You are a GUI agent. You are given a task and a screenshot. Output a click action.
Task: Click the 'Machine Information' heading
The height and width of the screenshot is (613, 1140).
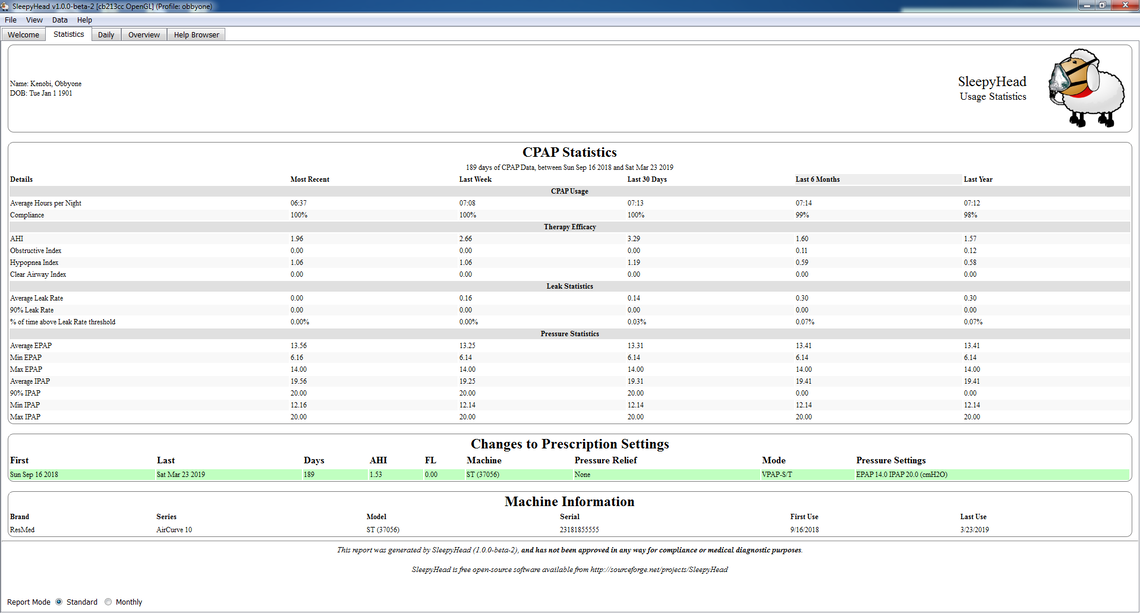pyautogui.click(x=569, y=502)
